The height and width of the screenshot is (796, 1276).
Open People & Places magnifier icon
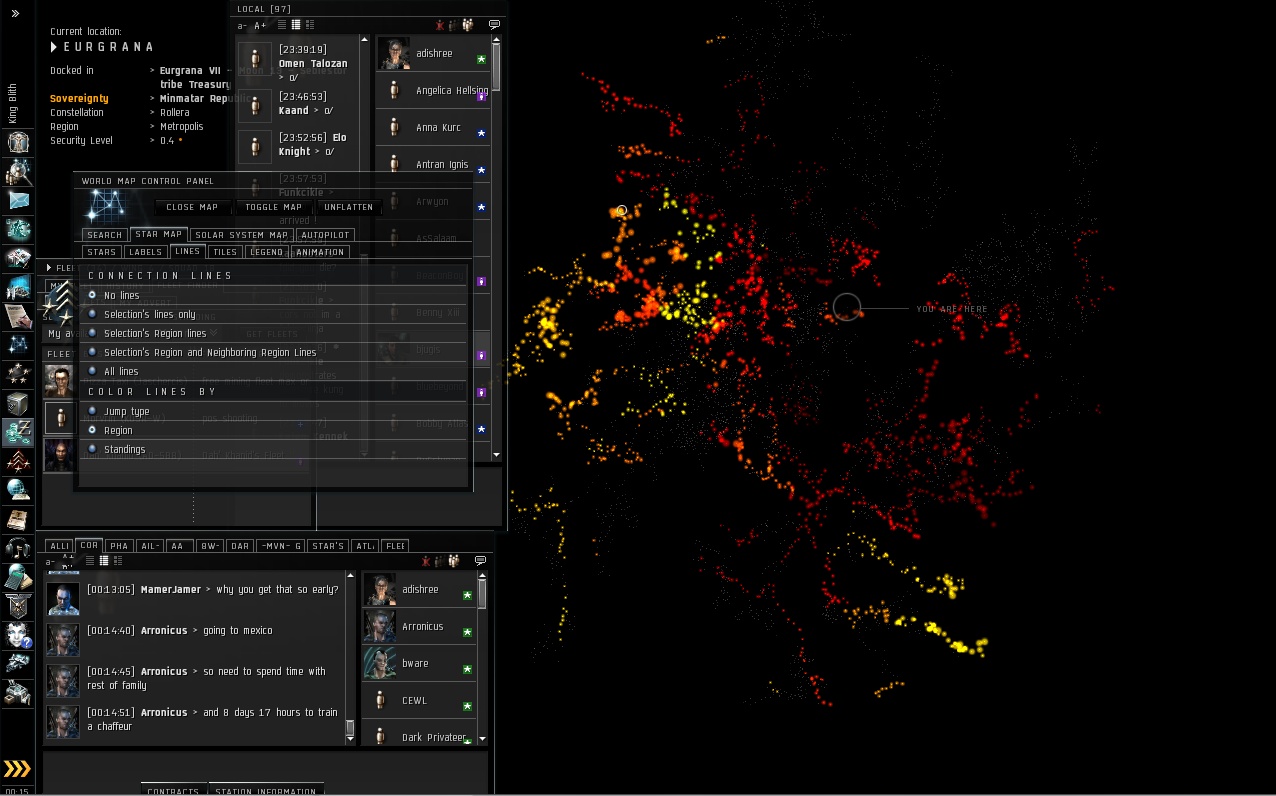click(19, 171)
